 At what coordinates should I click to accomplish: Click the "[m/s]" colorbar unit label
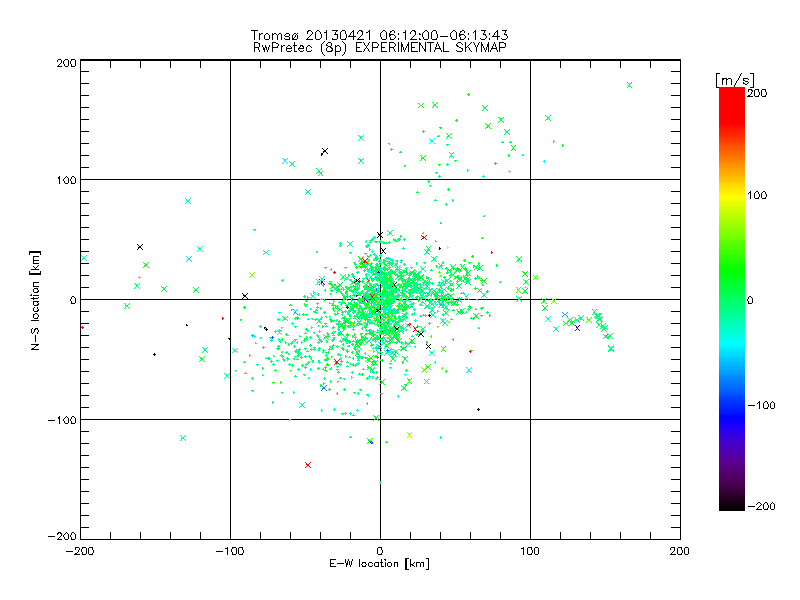coord(735,80)
